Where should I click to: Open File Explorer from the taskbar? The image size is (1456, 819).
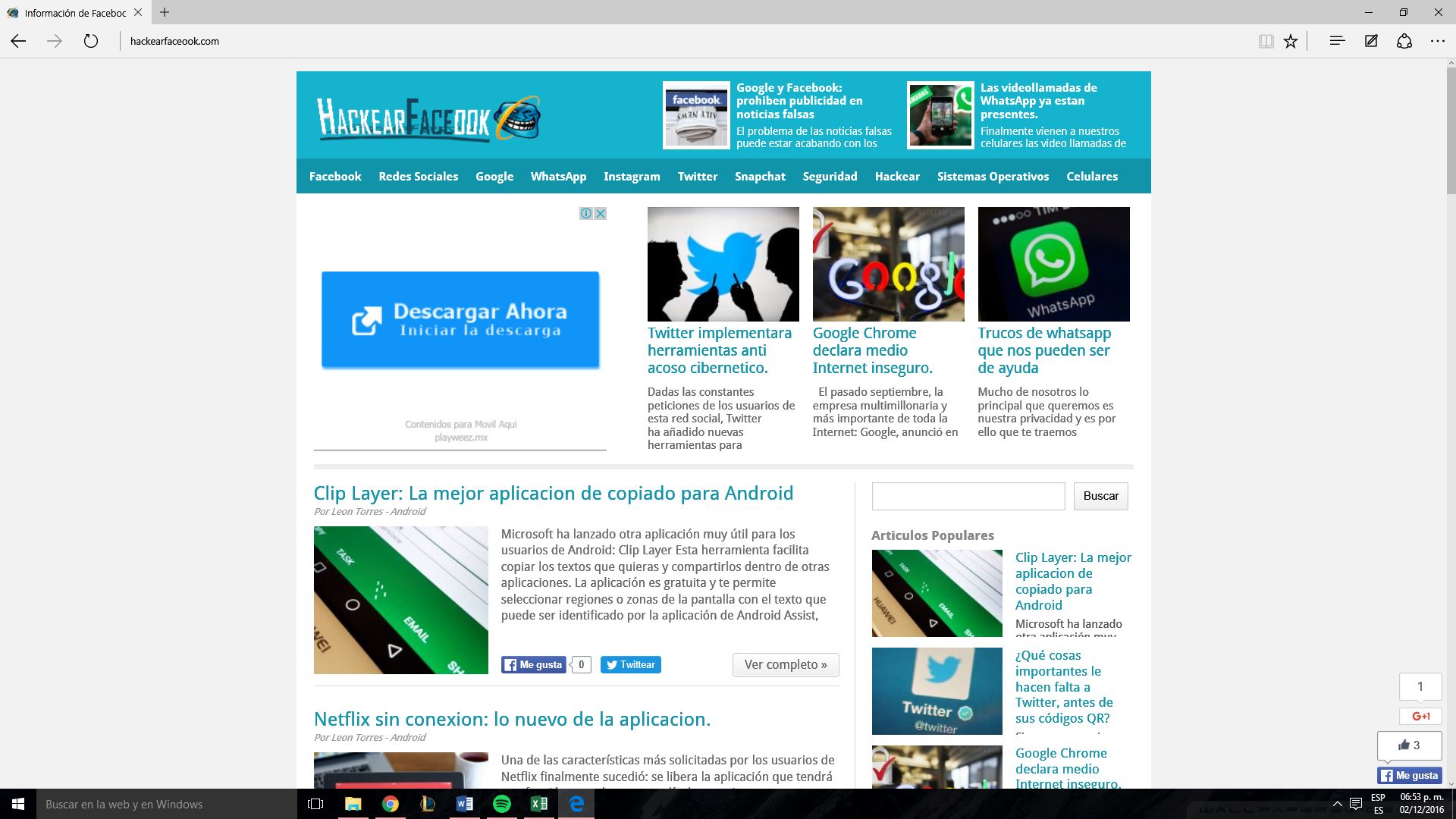pos(353,804)
